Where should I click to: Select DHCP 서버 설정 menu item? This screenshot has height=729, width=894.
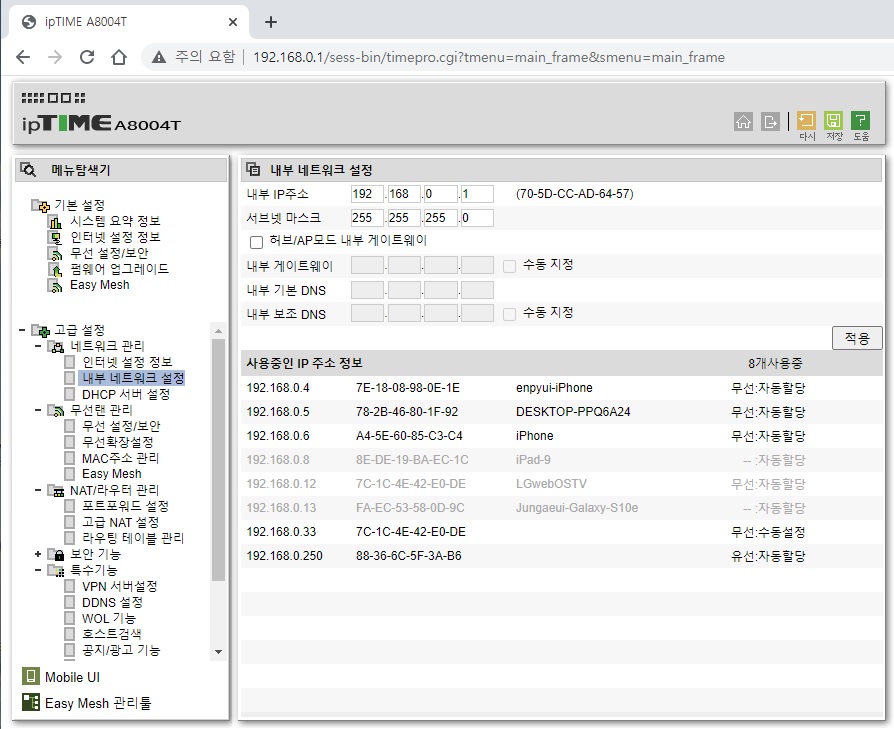click(126, 394)
